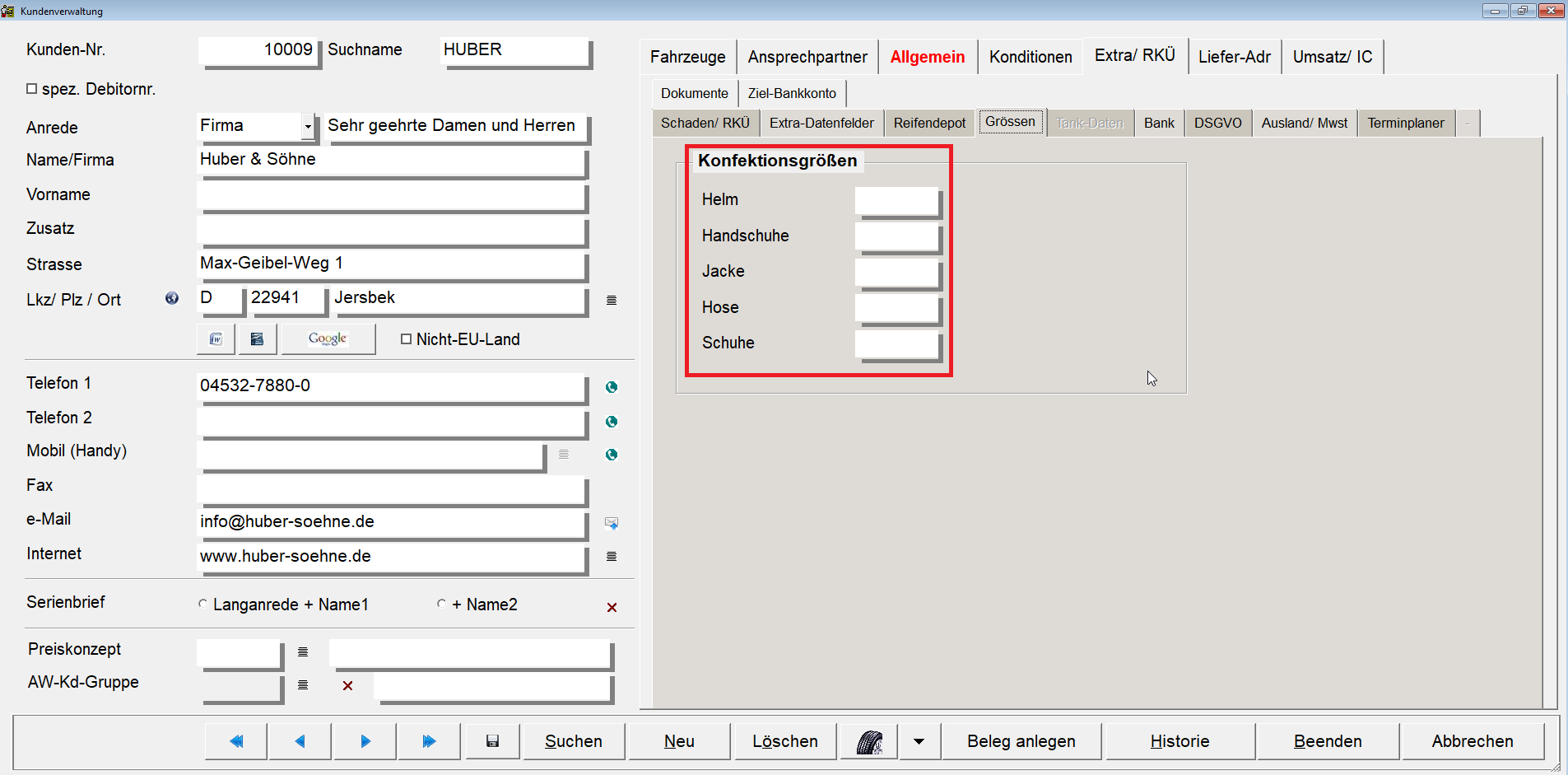Open the list icon next to Mobil field

pyautogui.click(x=564, y=454)
